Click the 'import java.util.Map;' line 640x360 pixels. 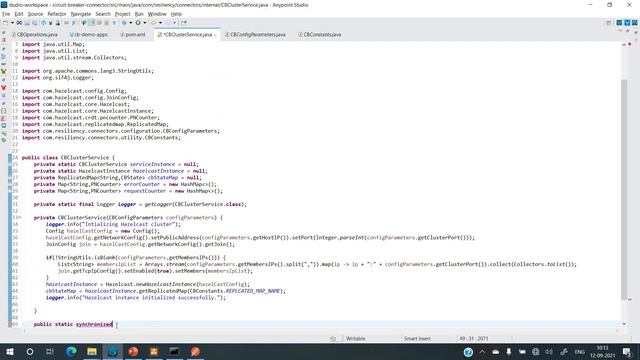coord(53,44)
